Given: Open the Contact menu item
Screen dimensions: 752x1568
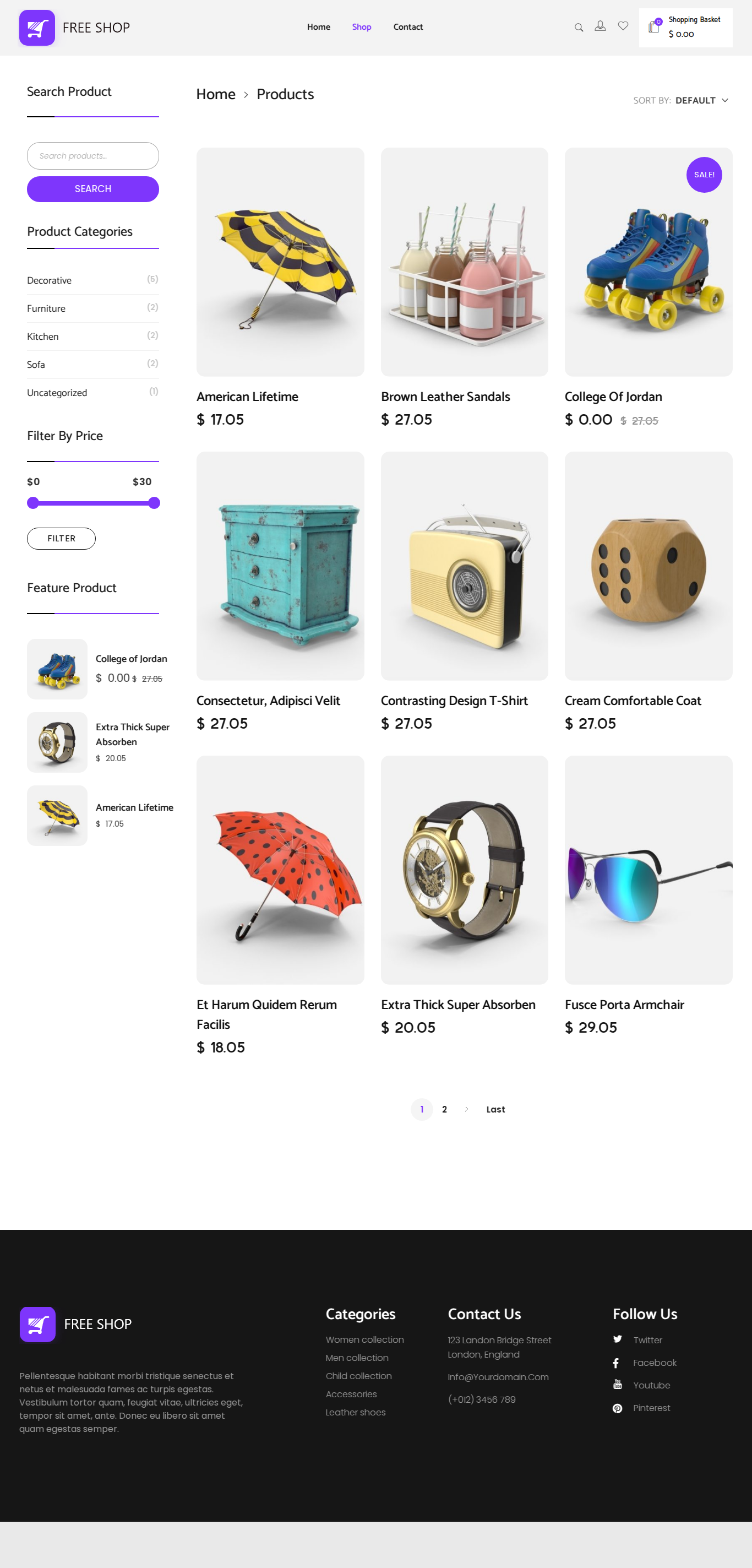Looking at the screenshot, I should click(x=408, y=27).
